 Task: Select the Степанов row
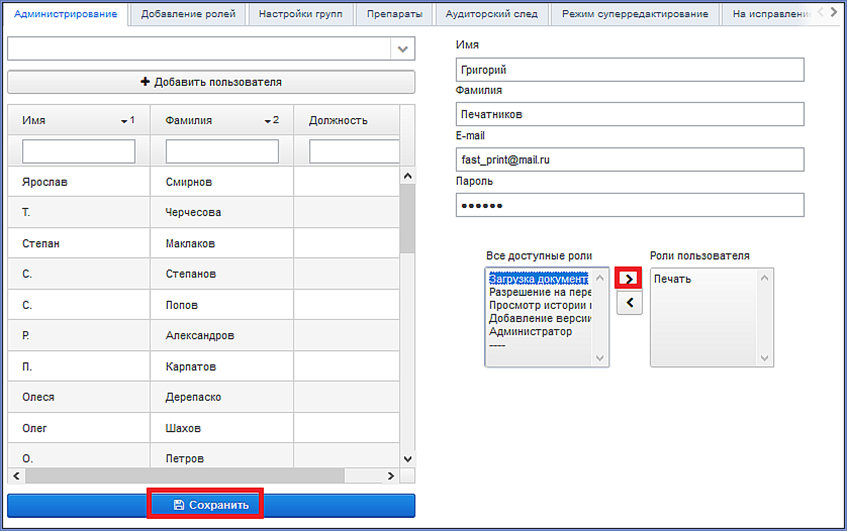click(204, 274)
